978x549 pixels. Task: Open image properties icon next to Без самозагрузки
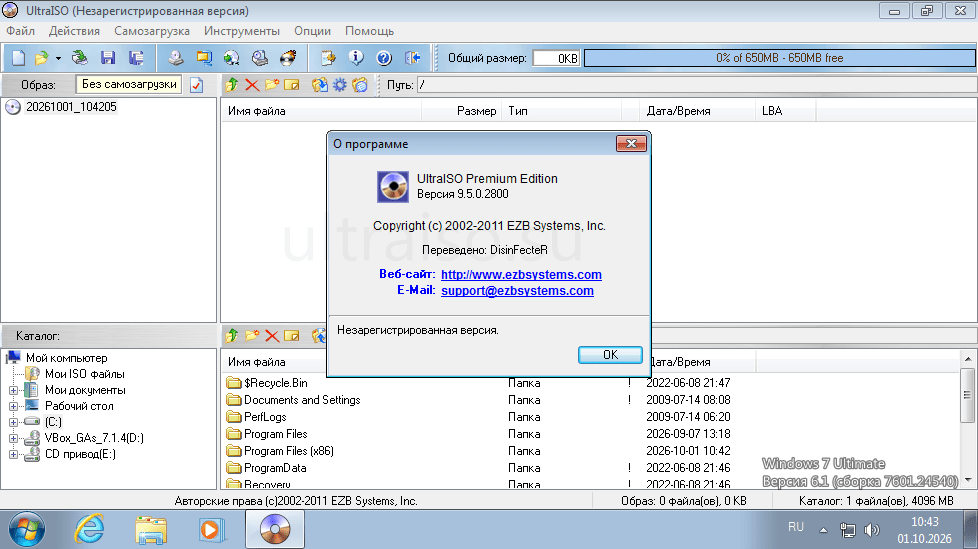point(196,85)
